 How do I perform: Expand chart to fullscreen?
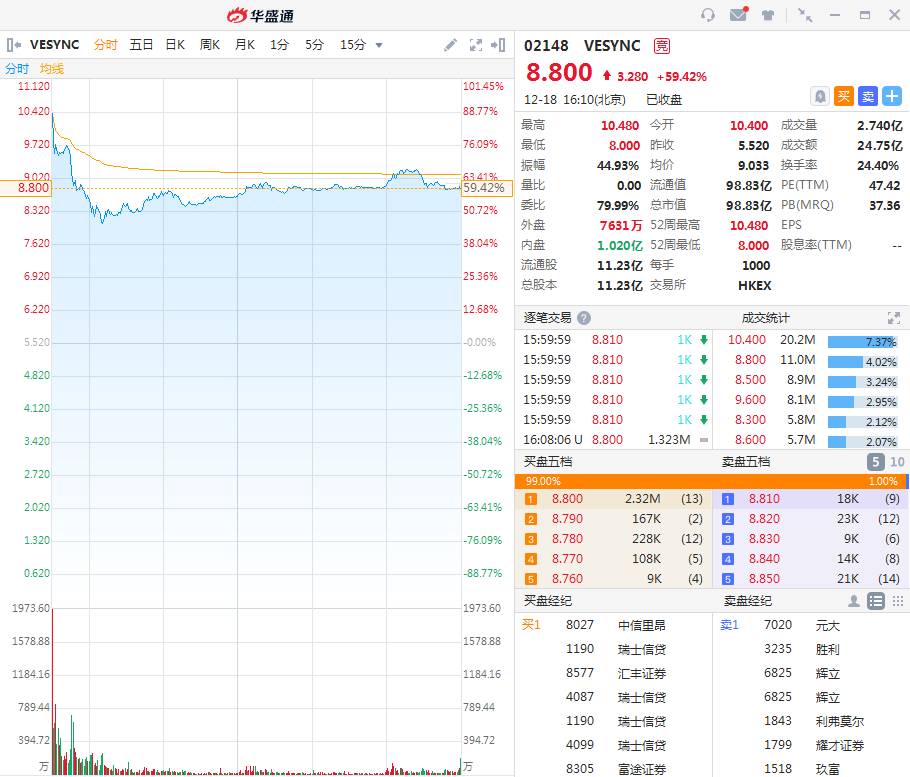[476, 45]
